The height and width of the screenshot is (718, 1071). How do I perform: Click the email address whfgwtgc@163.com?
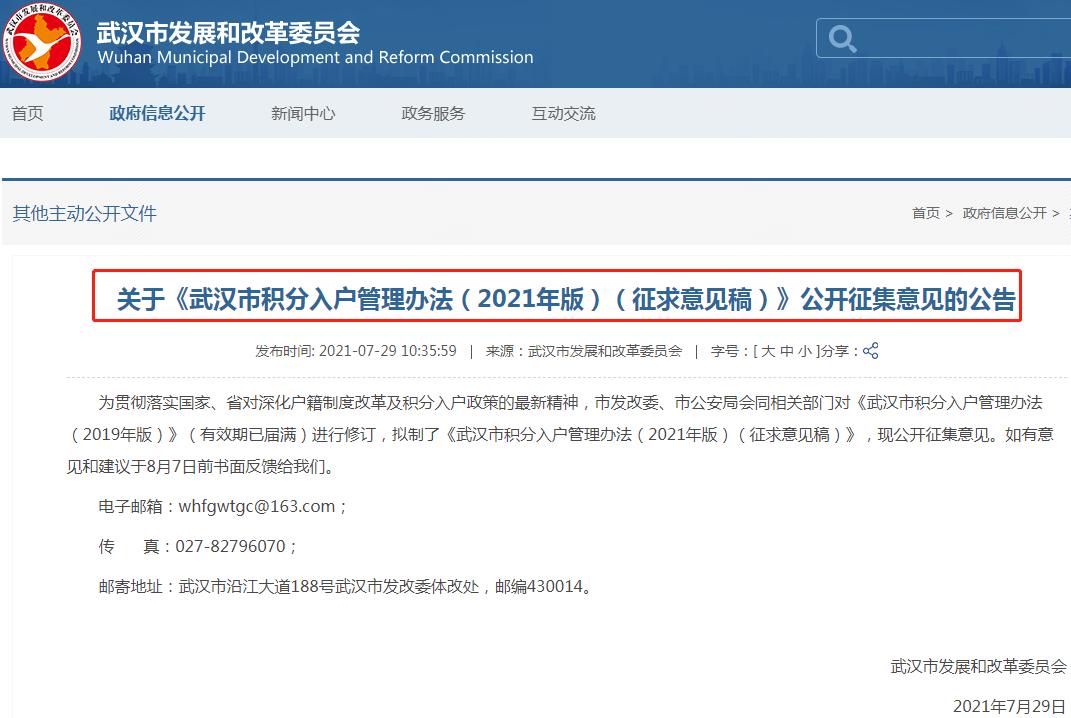(x=257, y=507)
